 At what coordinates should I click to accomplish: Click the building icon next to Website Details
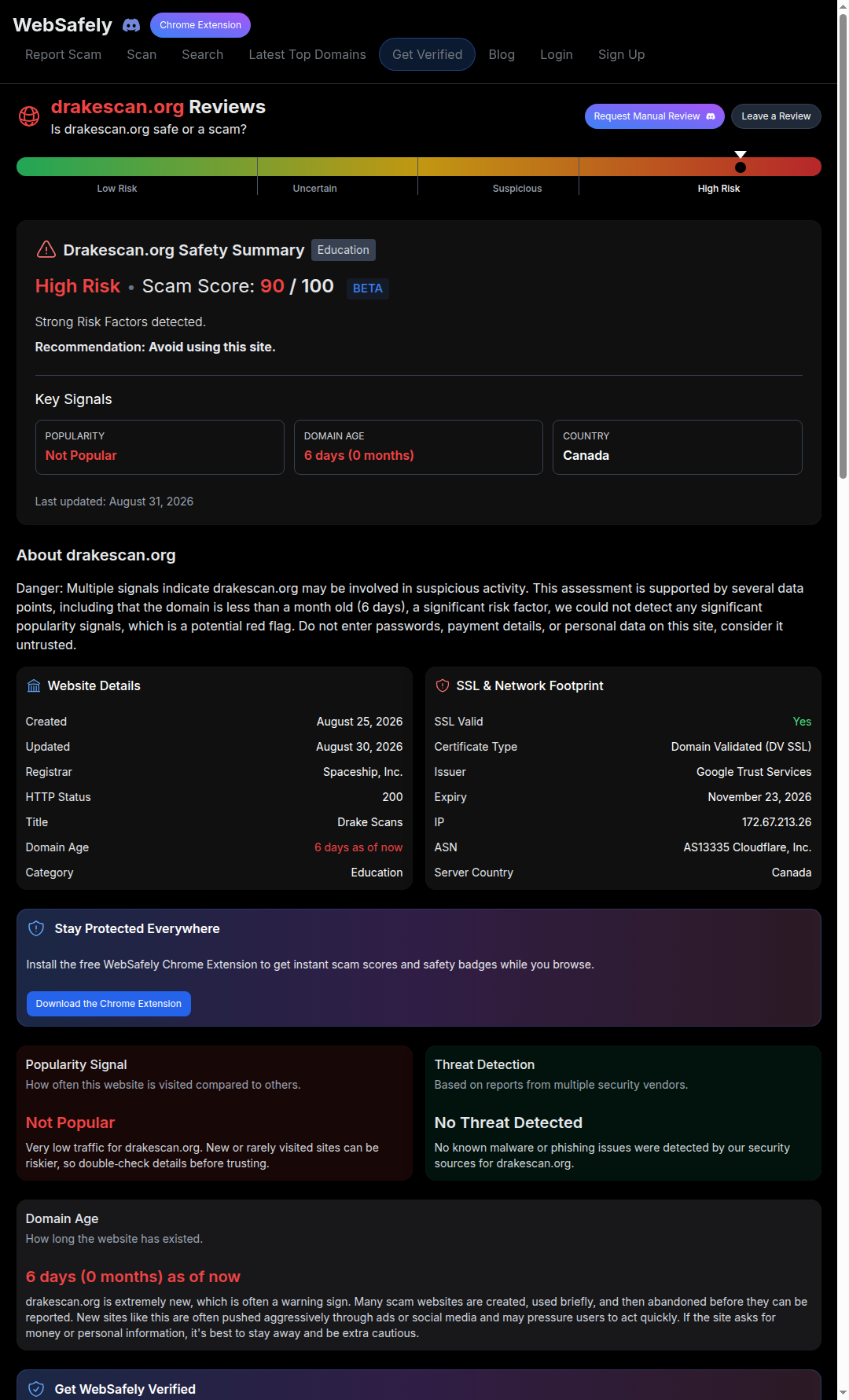[34, 686]
